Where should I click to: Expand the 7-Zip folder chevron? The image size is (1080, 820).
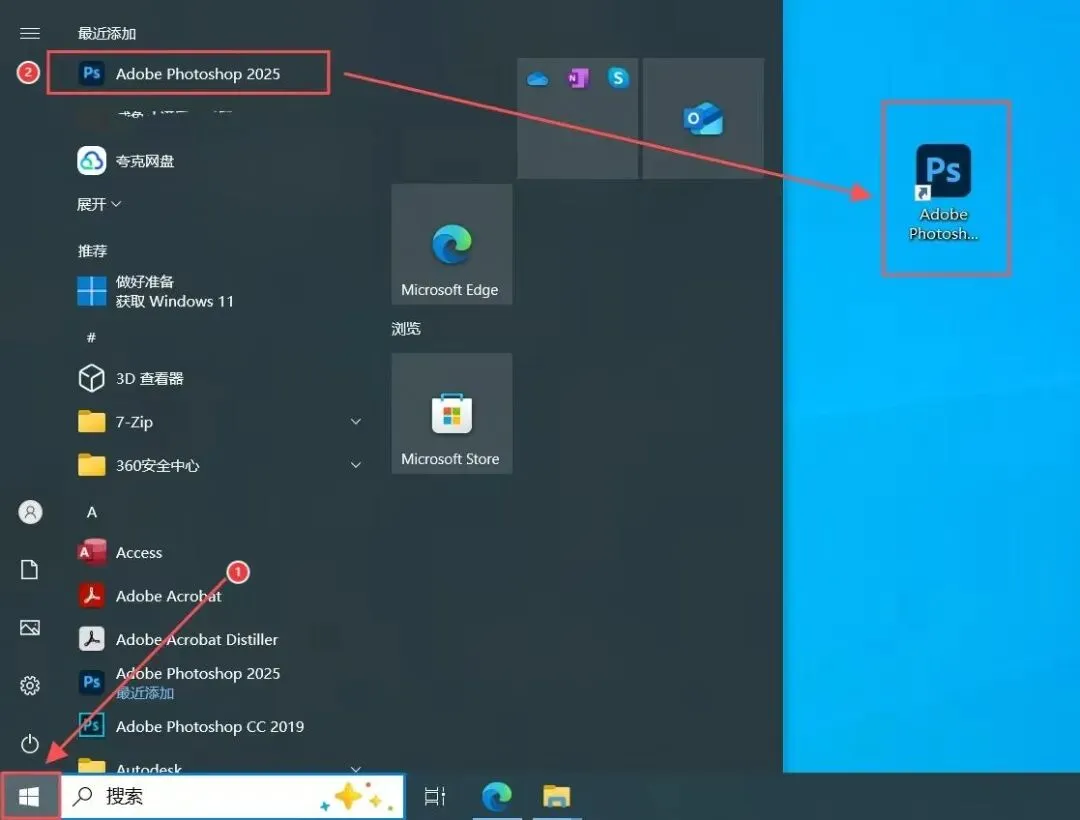pyautogui.click(x=355, y=421)
